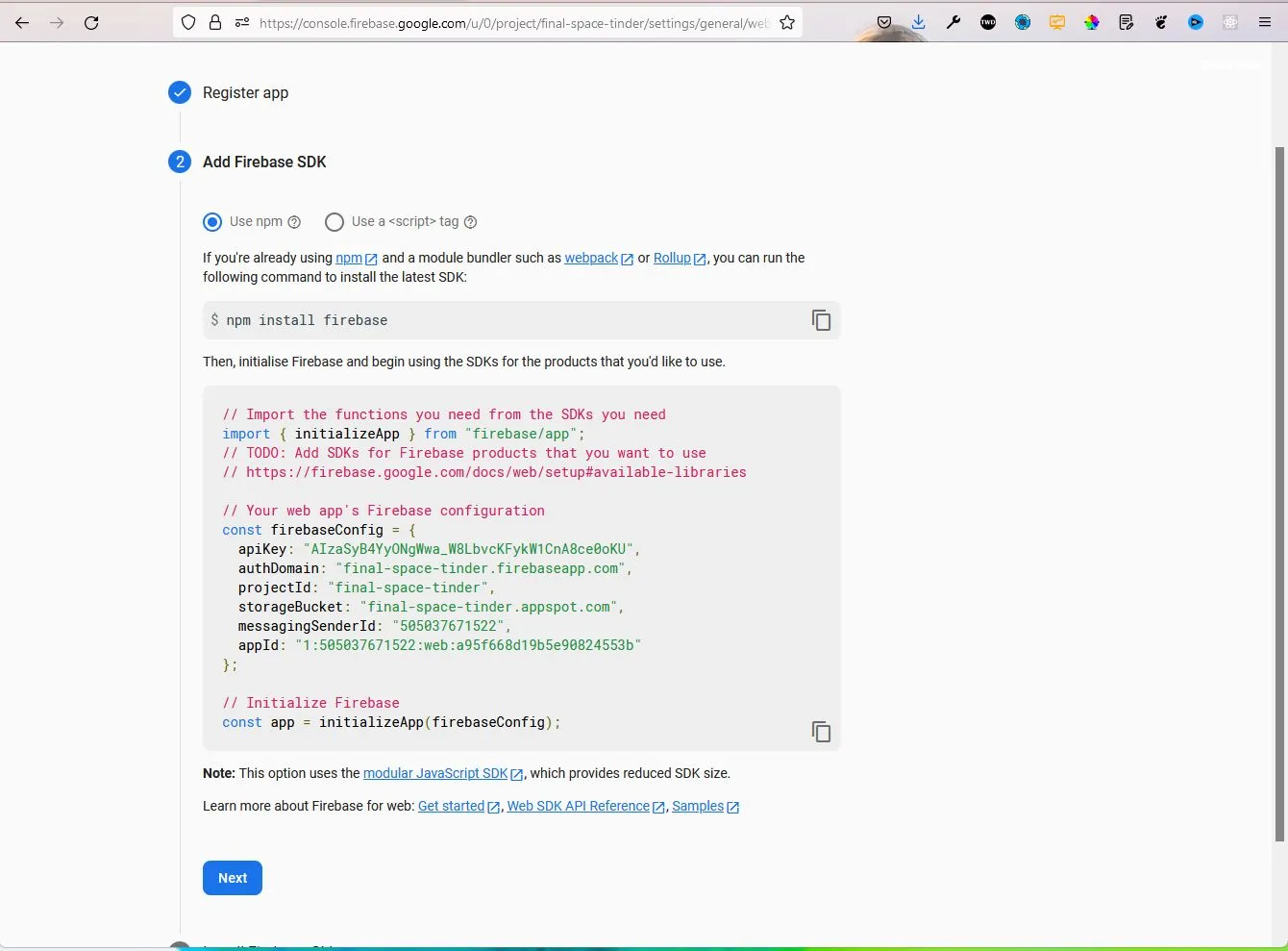Screen dimensions: 1288x951
Task: Copy the firebaseConfig code snippet
Action: tap(821, 732)
